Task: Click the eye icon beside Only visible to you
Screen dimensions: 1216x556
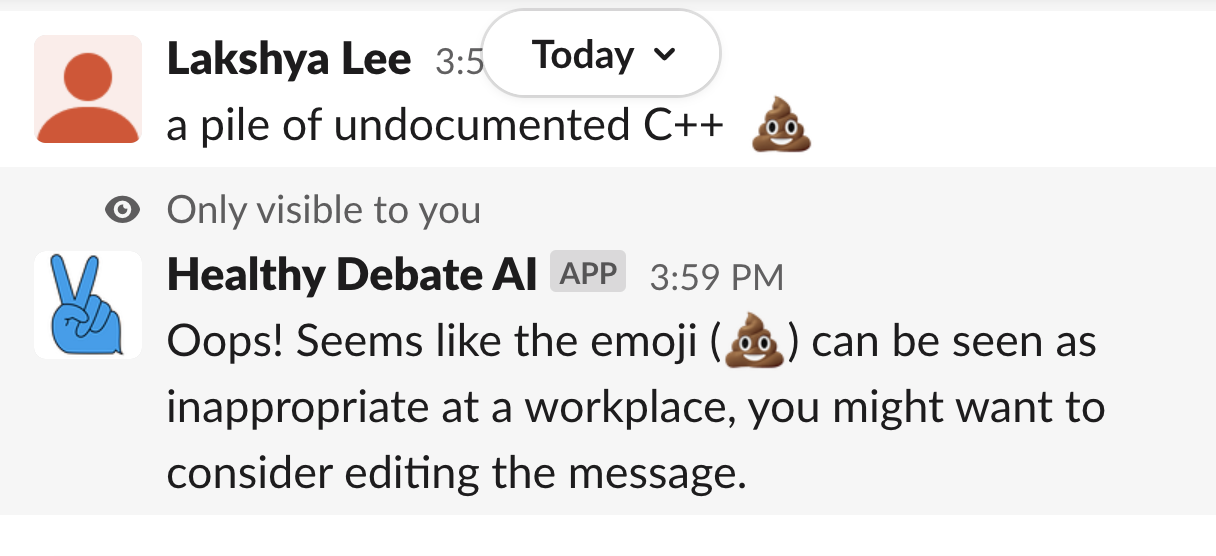Action: (122, 210)
